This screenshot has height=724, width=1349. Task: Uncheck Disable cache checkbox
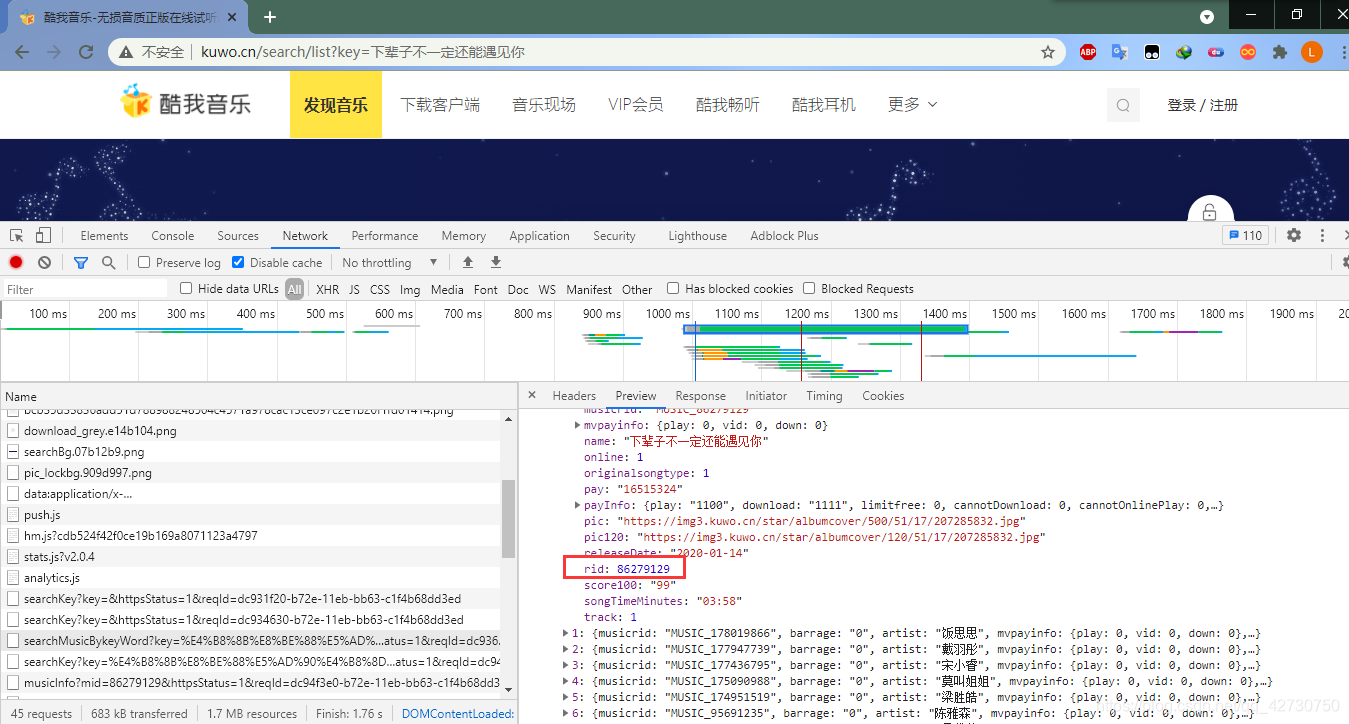click(x=238, y=262)
